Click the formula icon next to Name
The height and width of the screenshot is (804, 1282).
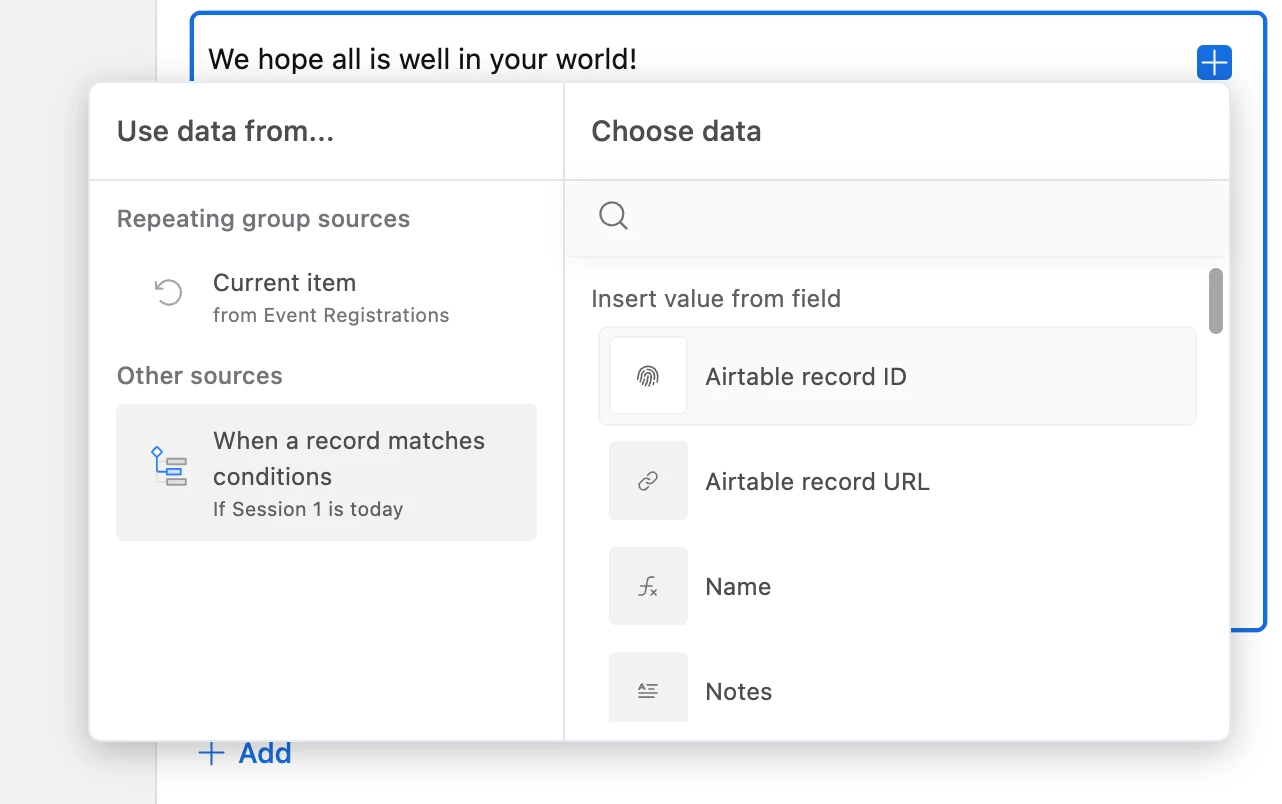point(648,586)
